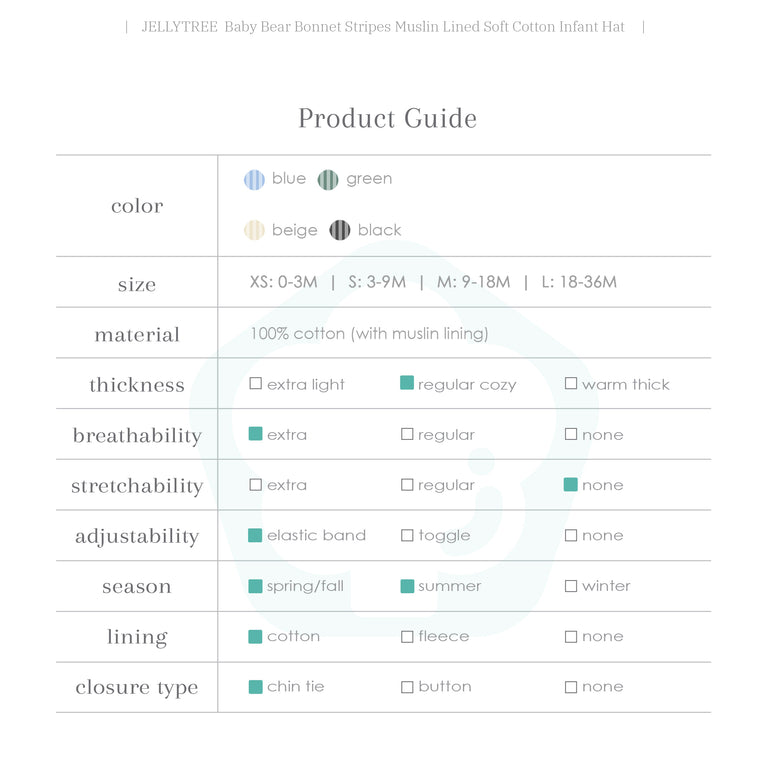
Task: Check the toggle adjustability checkbox
Action: click(x=407, y=536)
